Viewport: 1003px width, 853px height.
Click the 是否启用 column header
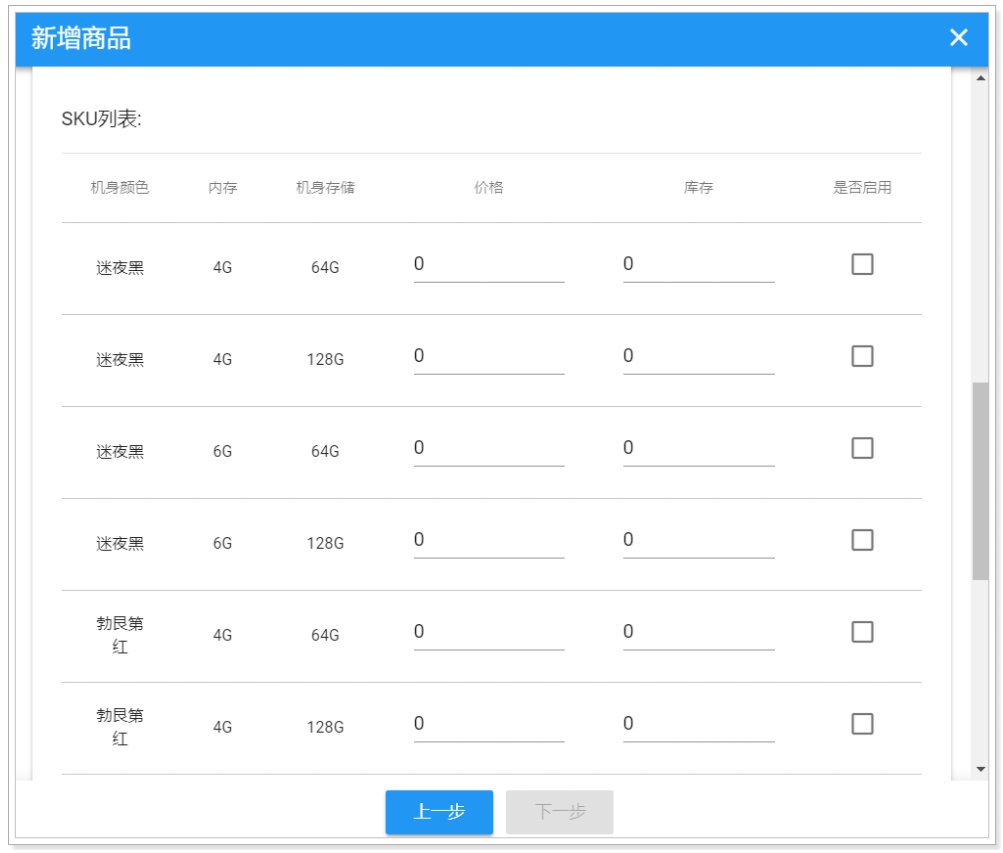pyautogui.click(x=861, y=187)
